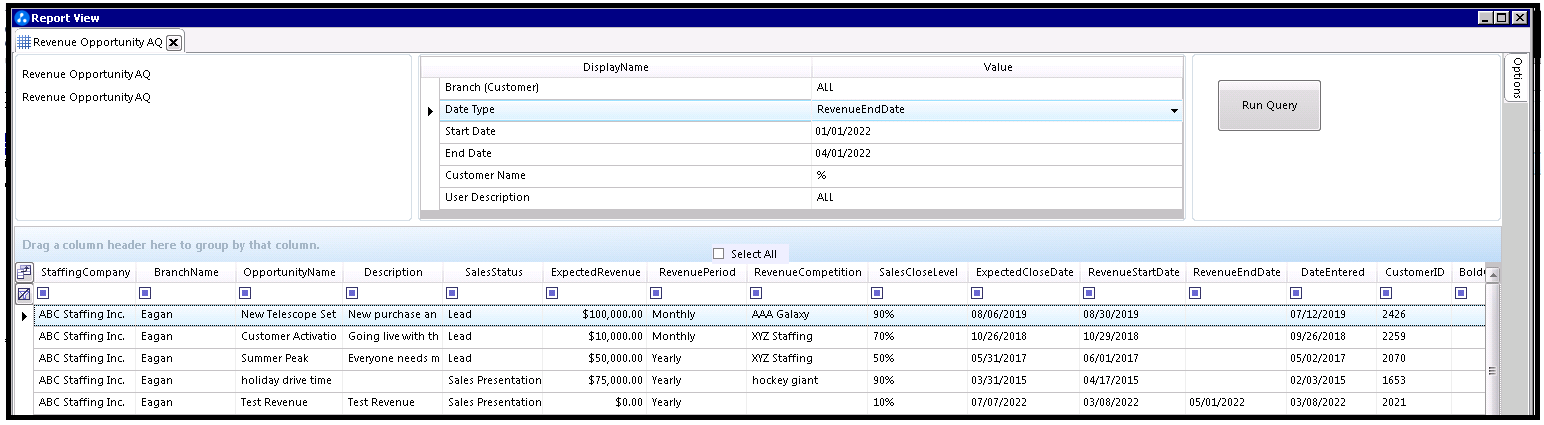Image resolution: width=1544 pixels, height=425 pixels.
Task: Click the Customer Name value % field
Action: [x=996, y=176]
